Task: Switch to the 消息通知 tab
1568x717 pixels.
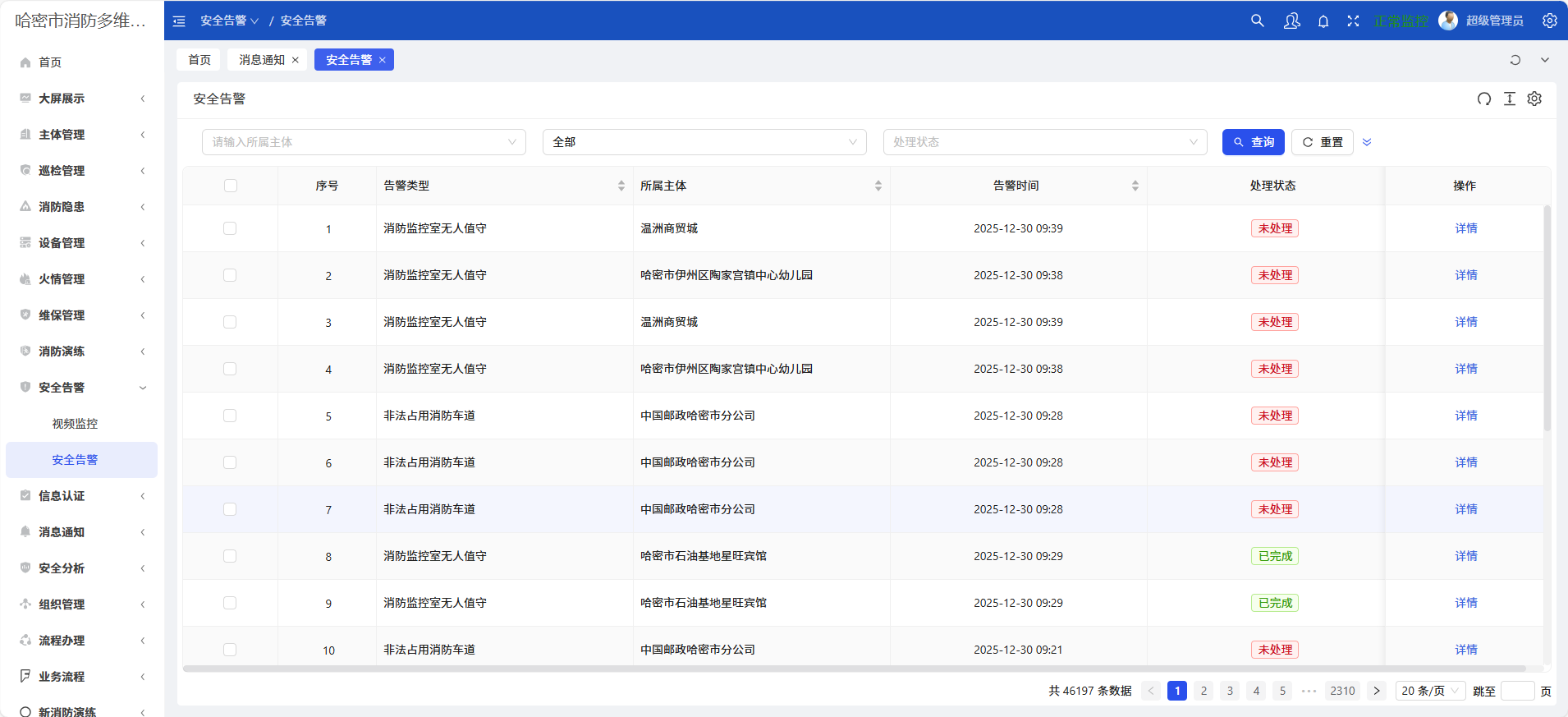Action: (262, 60)
